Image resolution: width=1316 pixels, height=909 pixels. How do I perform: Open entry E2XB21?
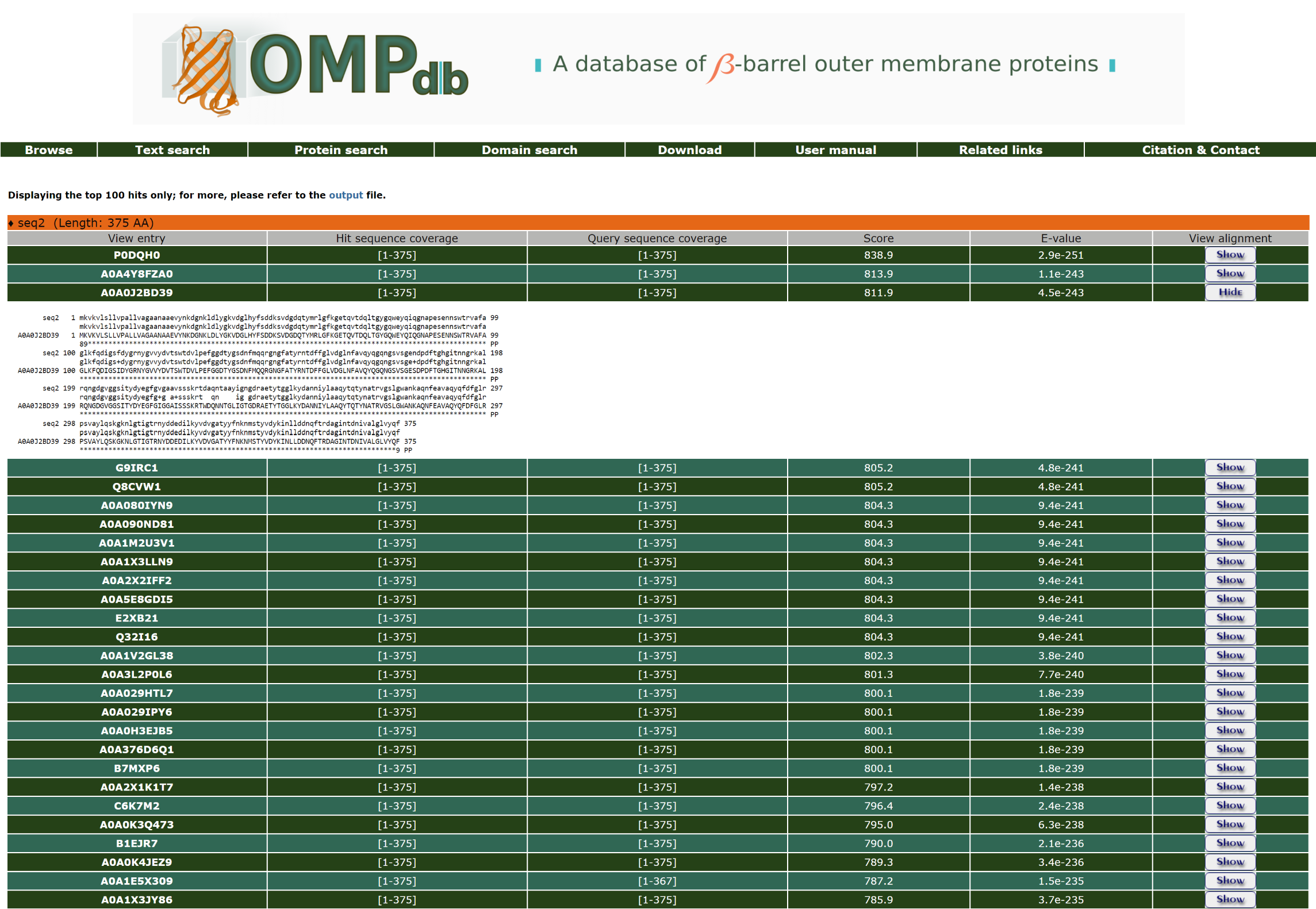point(137,618)
